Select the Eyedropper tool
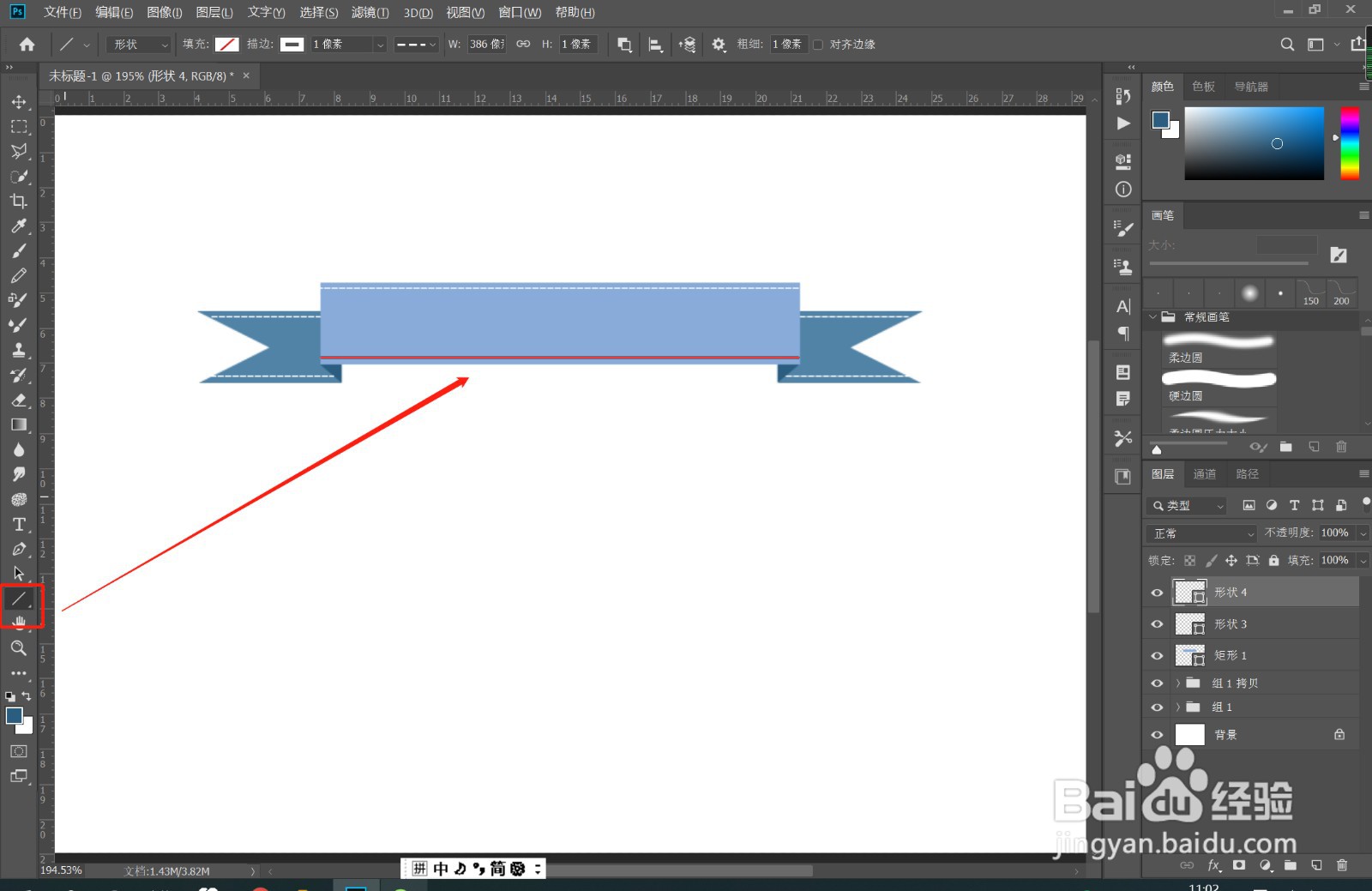 [x=19, y=226]
